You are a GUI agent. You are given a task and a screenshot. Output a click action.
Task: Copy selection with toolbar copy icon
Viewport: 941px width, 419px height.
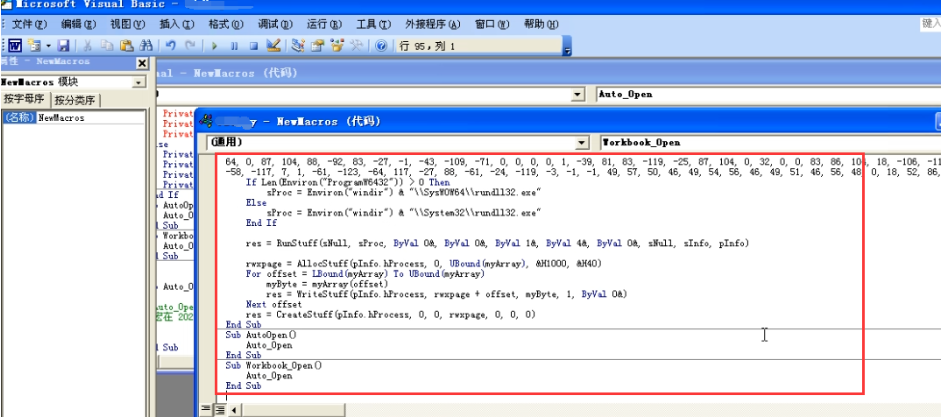[x=107, y=46]
